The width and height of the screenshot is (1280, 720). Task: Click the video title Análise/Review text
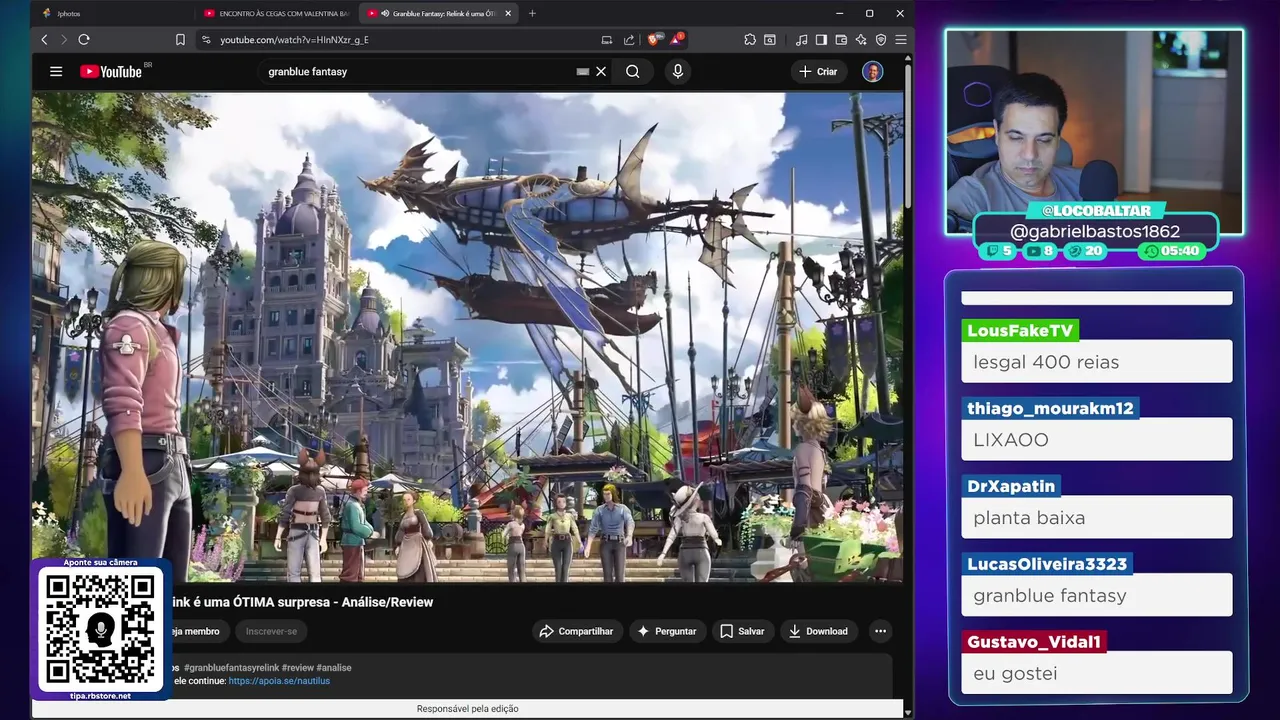388,602
